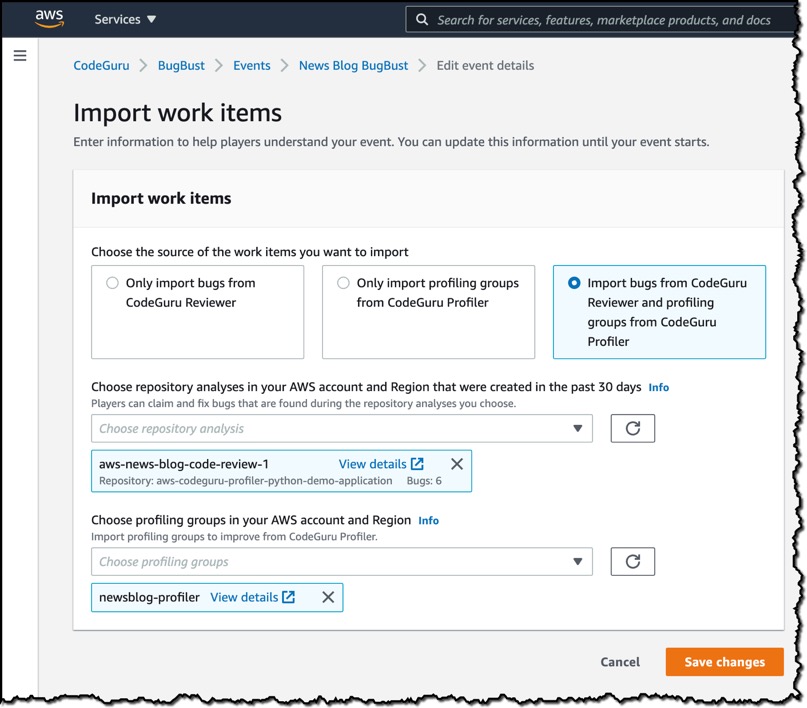Expand Choose profiling groups dropdown
The width and height of the screenshot is (807, 708).
point(342,561)
